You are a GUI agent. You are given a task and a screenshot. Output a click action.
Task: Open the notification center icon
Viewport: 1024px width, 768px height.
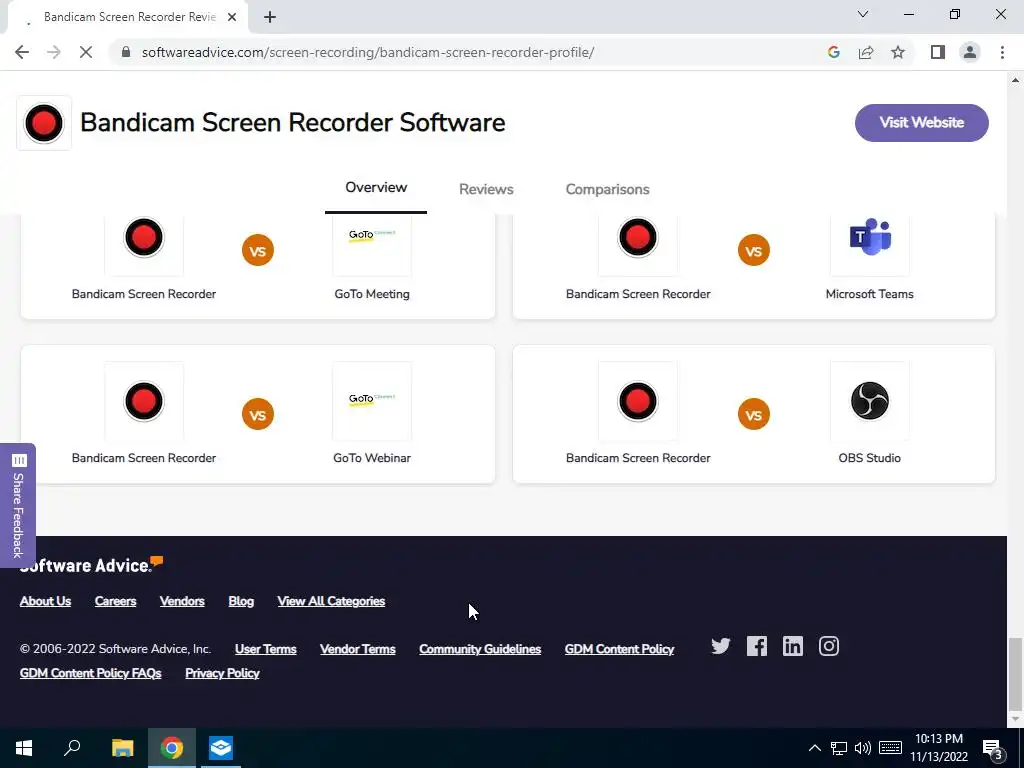click(993, 750)
